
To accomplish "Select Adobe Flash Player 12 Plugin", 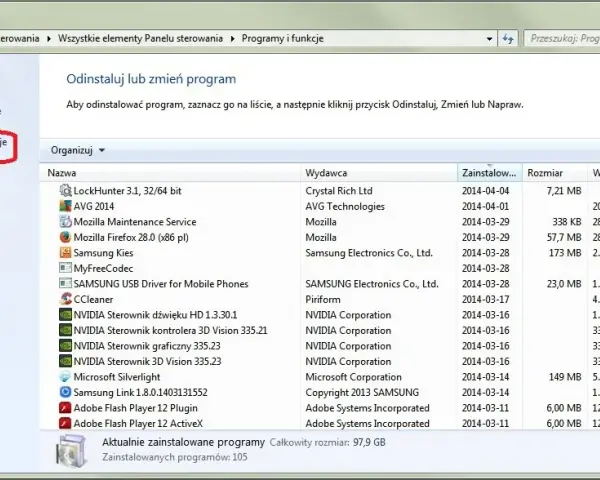I will tap(135, 408).
